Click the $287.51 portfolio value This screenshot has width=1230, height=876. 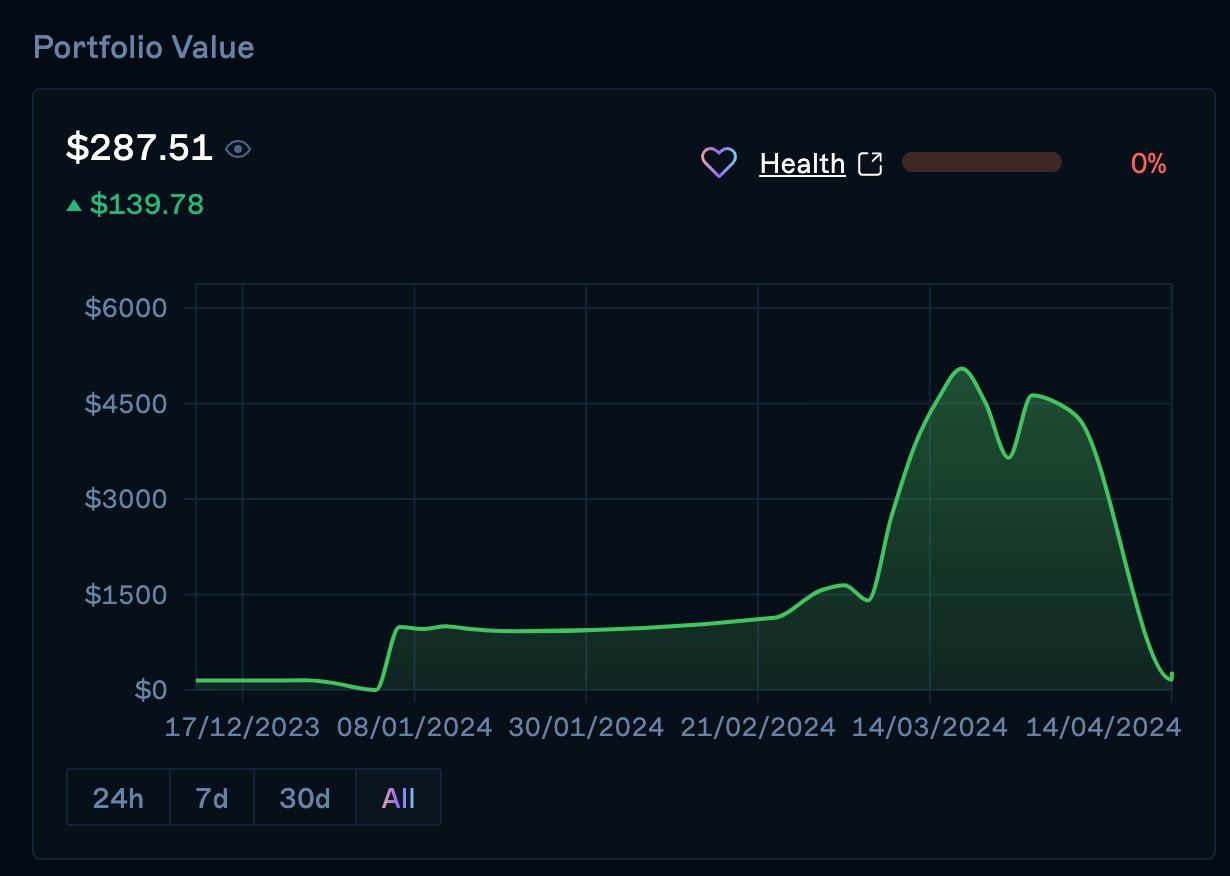(x=139, y=148)
